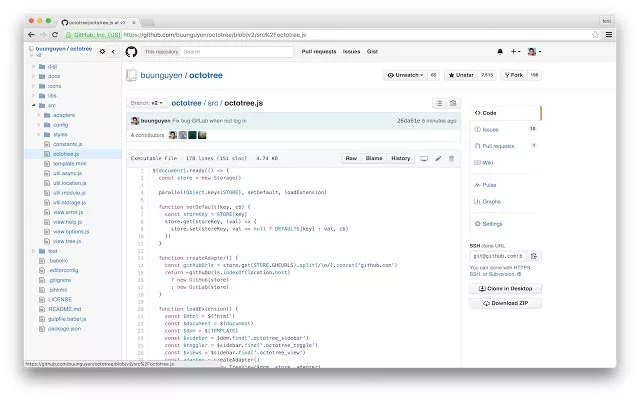
Task: Collapse the Octotree sidebar with the chevron
Action: (x=113, y=51)
